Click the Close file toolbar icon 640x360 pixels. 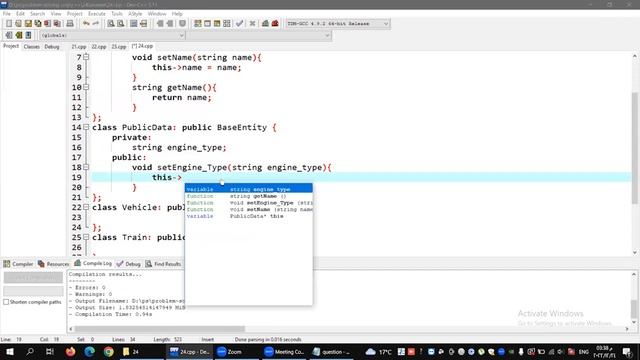47,24
